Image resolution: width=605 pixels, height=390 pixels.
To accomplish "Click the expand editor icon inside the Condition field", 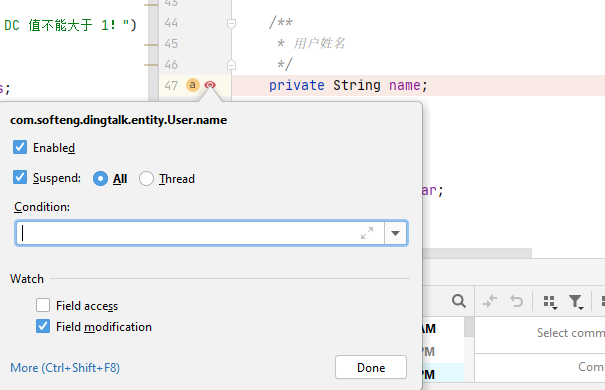I will (x=367, y=233).
